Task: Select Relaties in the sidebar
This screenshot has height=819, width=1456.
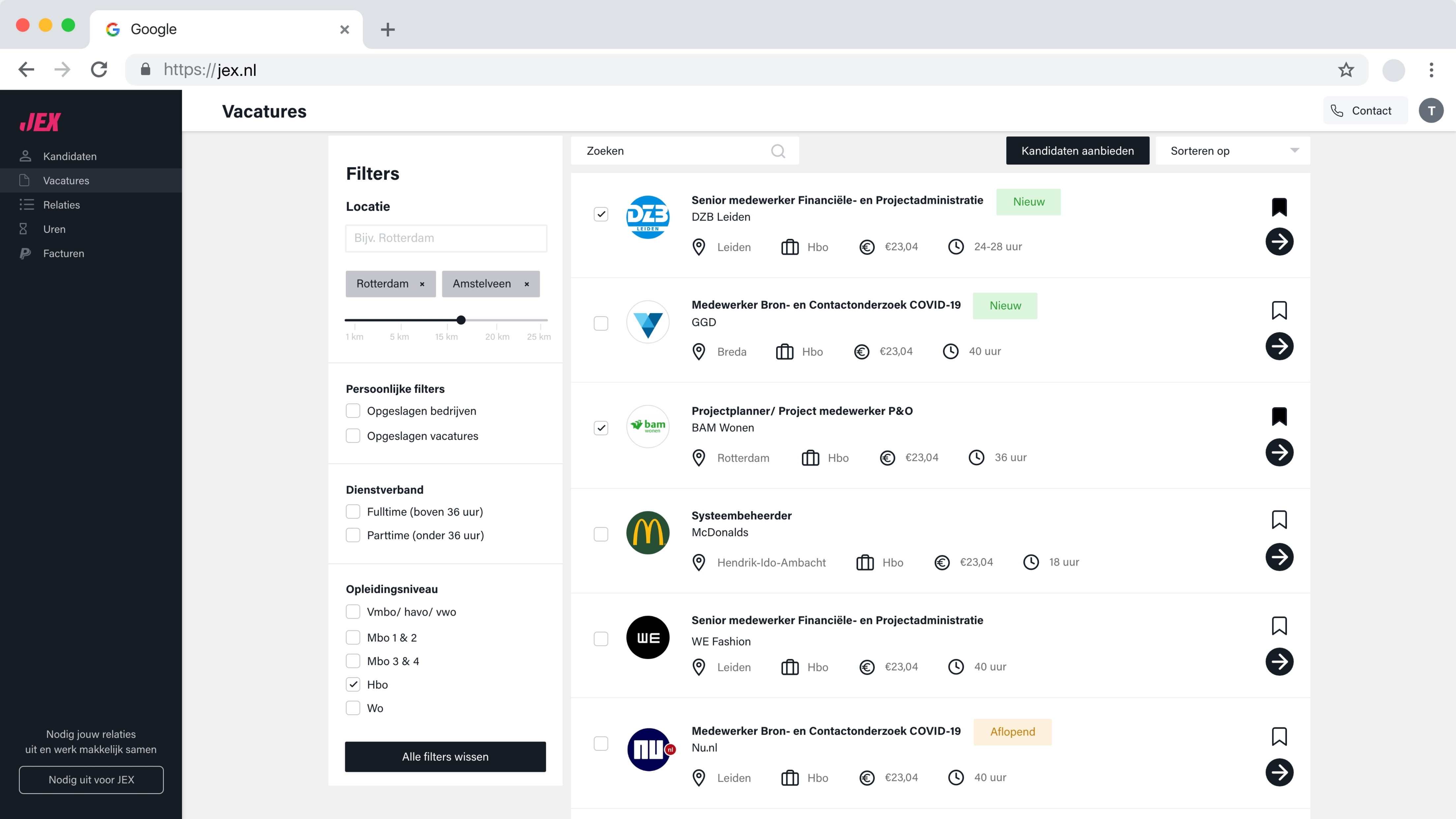Action: (x=61, y=205)
